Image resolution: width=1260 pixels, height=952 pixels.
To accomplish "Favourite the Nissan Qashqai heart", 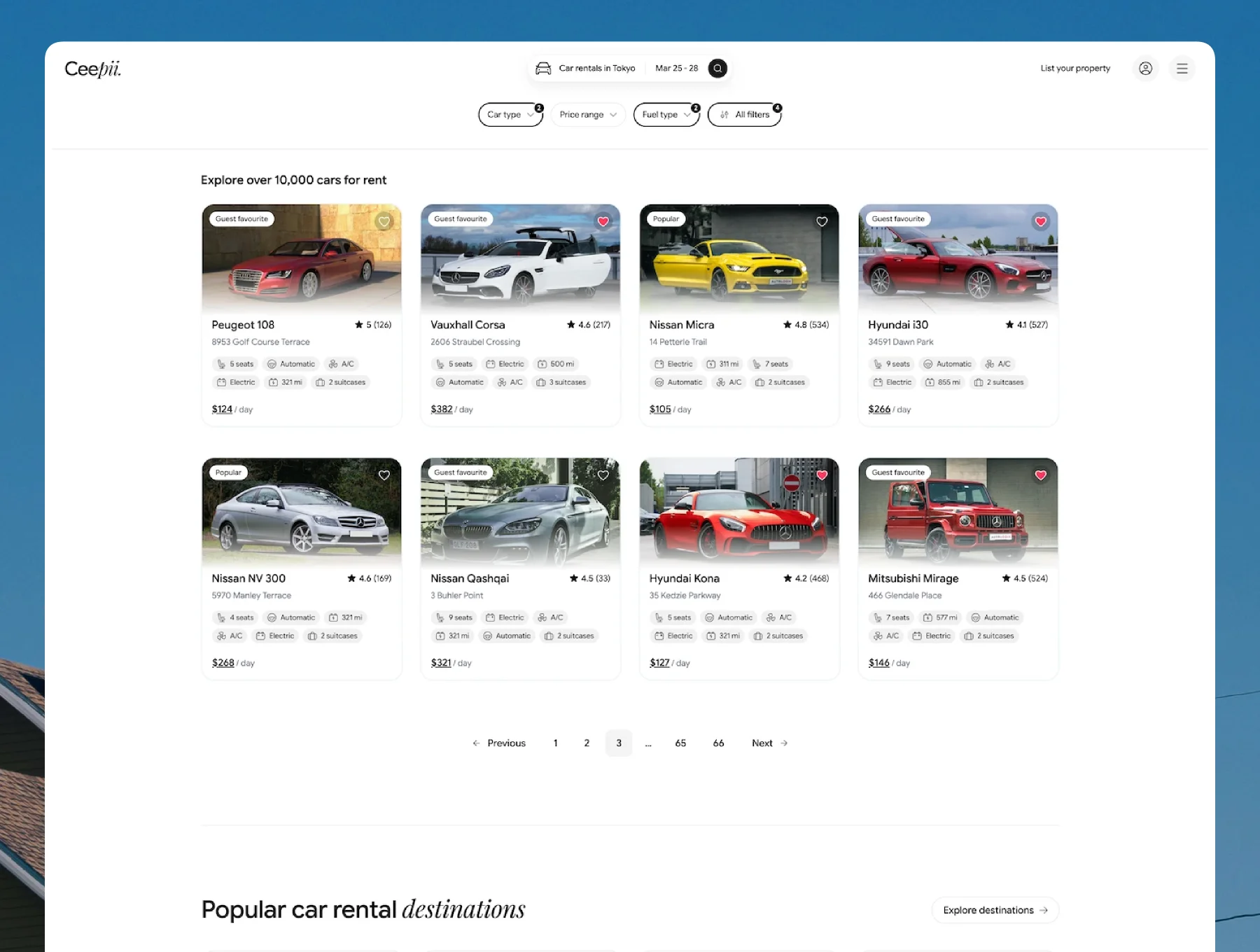I will pyautogui.click(x=603, y=475).
